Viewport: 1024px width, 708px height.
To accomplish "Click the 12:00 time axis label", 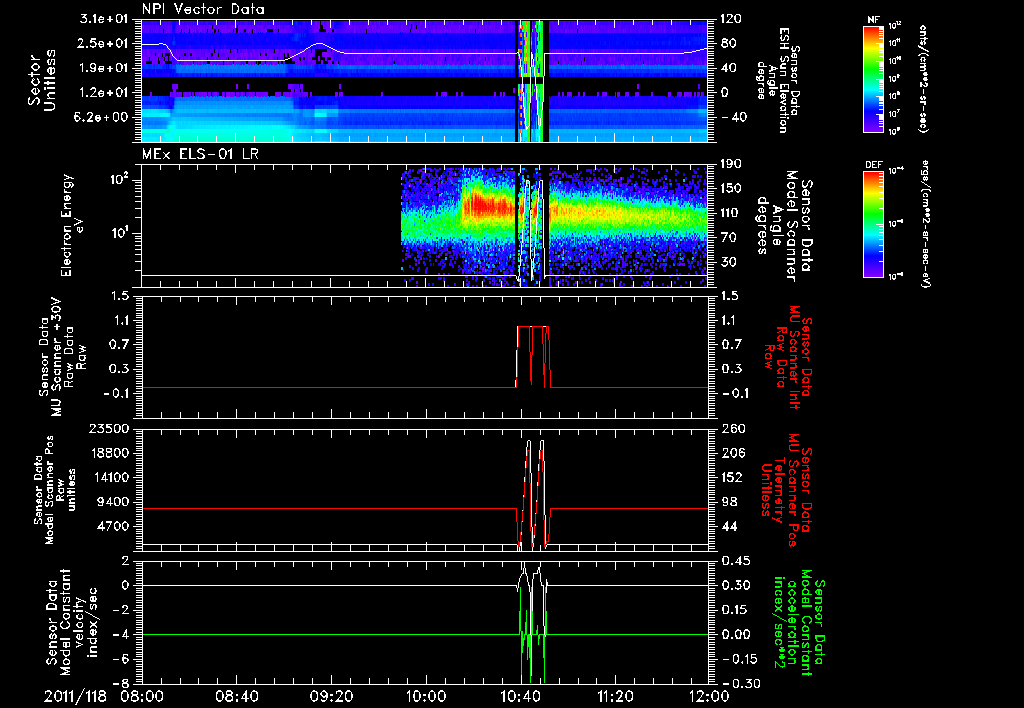I will pyautogui.click(x=708, y=694).
